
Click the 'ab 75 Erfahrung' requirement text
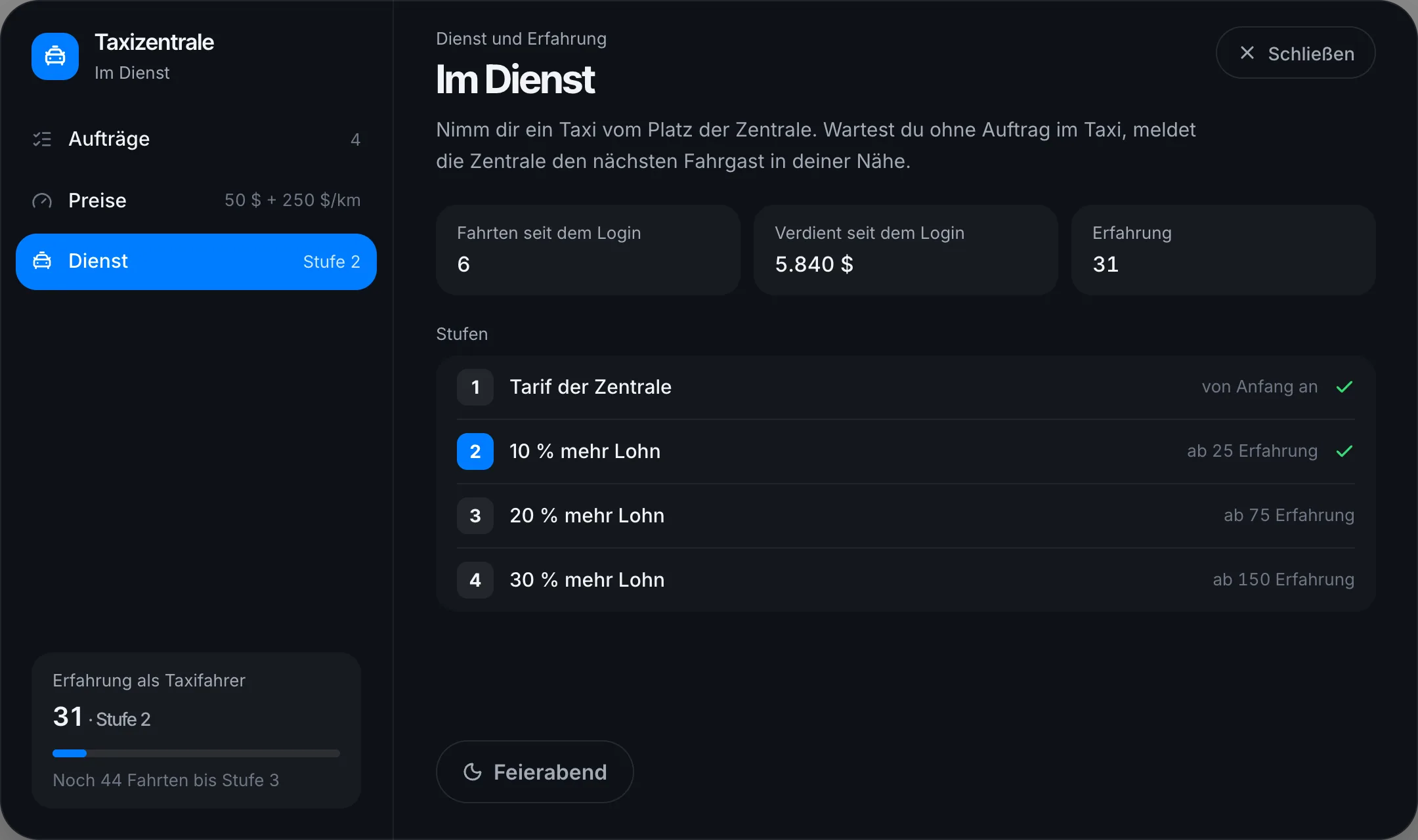coord(1289,516)
